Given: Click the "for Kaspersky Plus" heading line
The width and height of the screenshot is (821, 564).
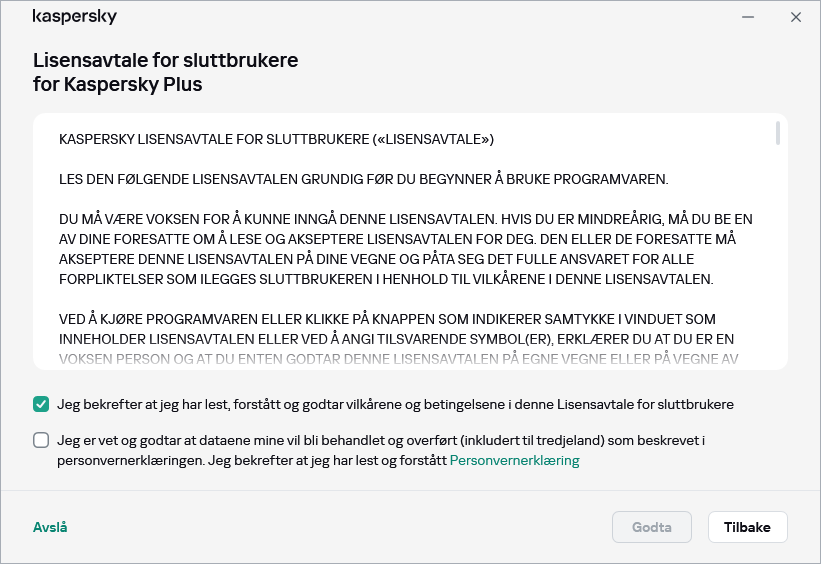Looking at the screenshot, I should point(118,85).
